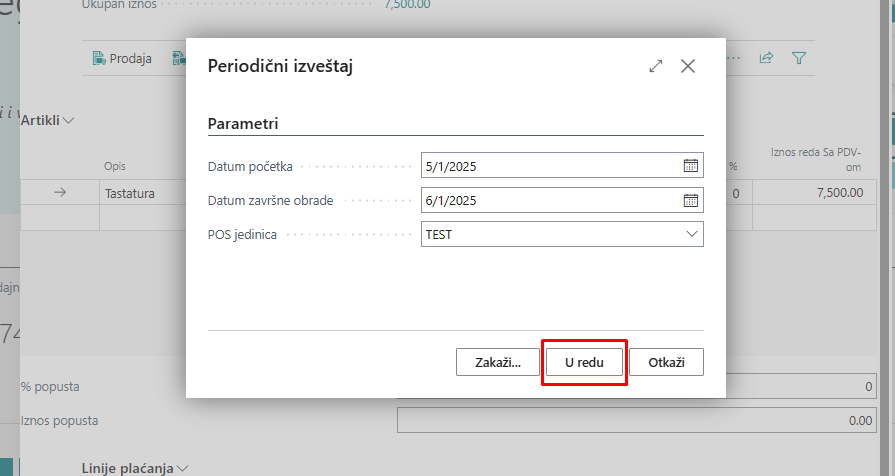Click the % popusta field

click(x=800, y=386)
